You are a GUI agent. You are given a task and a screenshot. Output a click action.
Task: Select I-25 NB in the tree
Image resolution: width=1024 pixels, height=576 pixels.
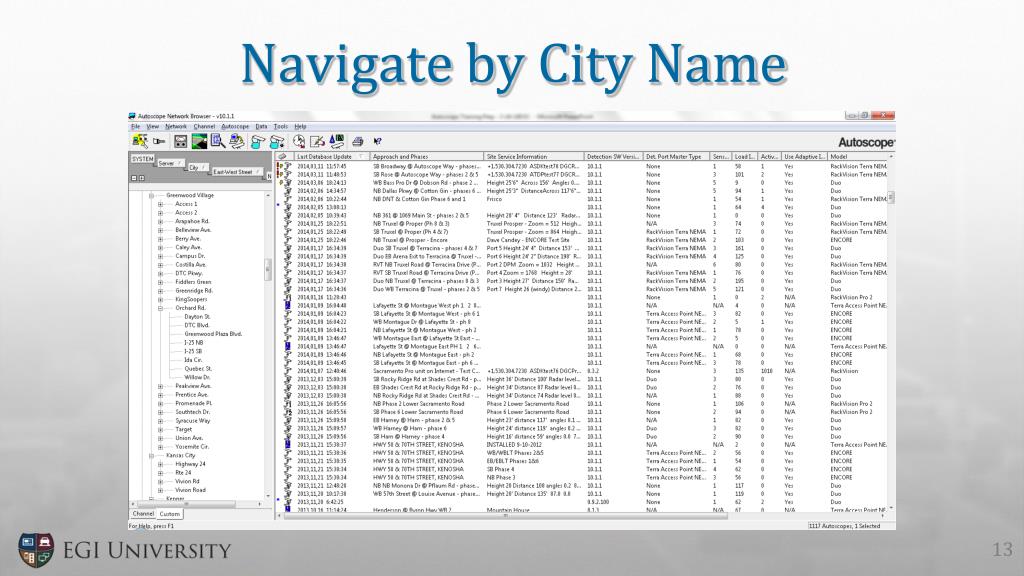193,343
